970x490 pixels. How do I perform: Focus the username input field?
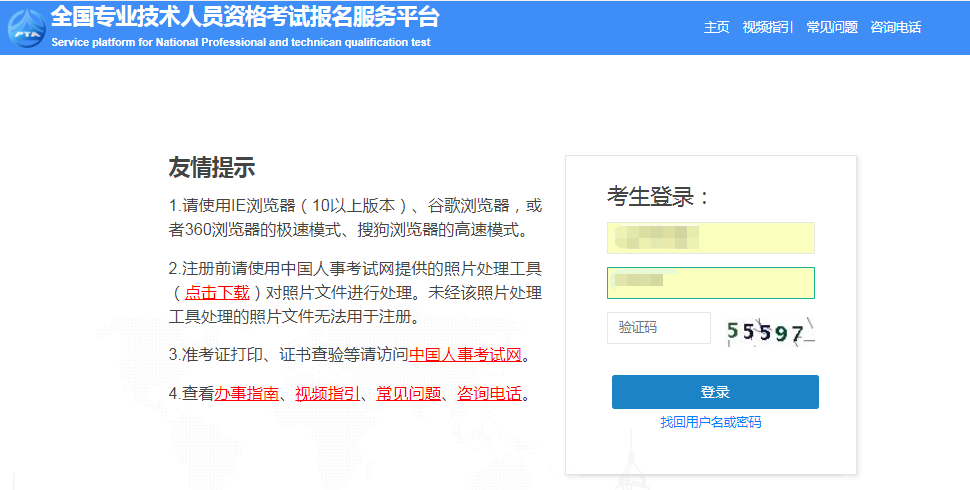pos(711,238)
